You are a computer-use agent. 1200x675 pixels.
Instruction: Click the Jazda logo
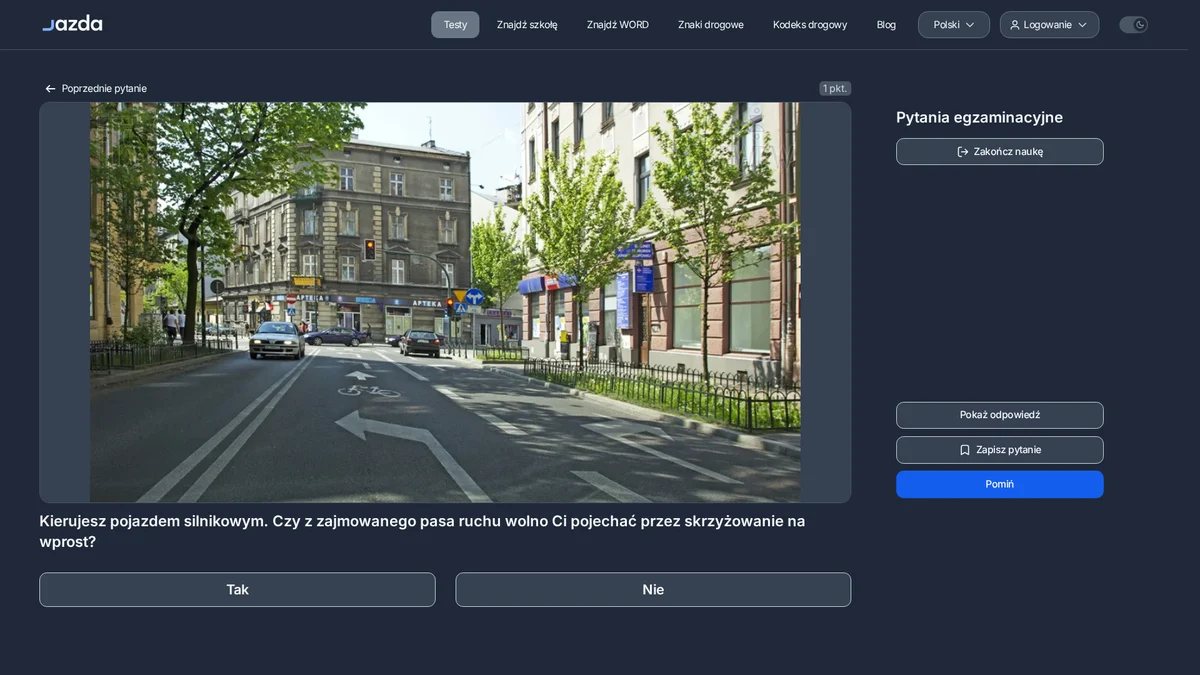point(72,23)
